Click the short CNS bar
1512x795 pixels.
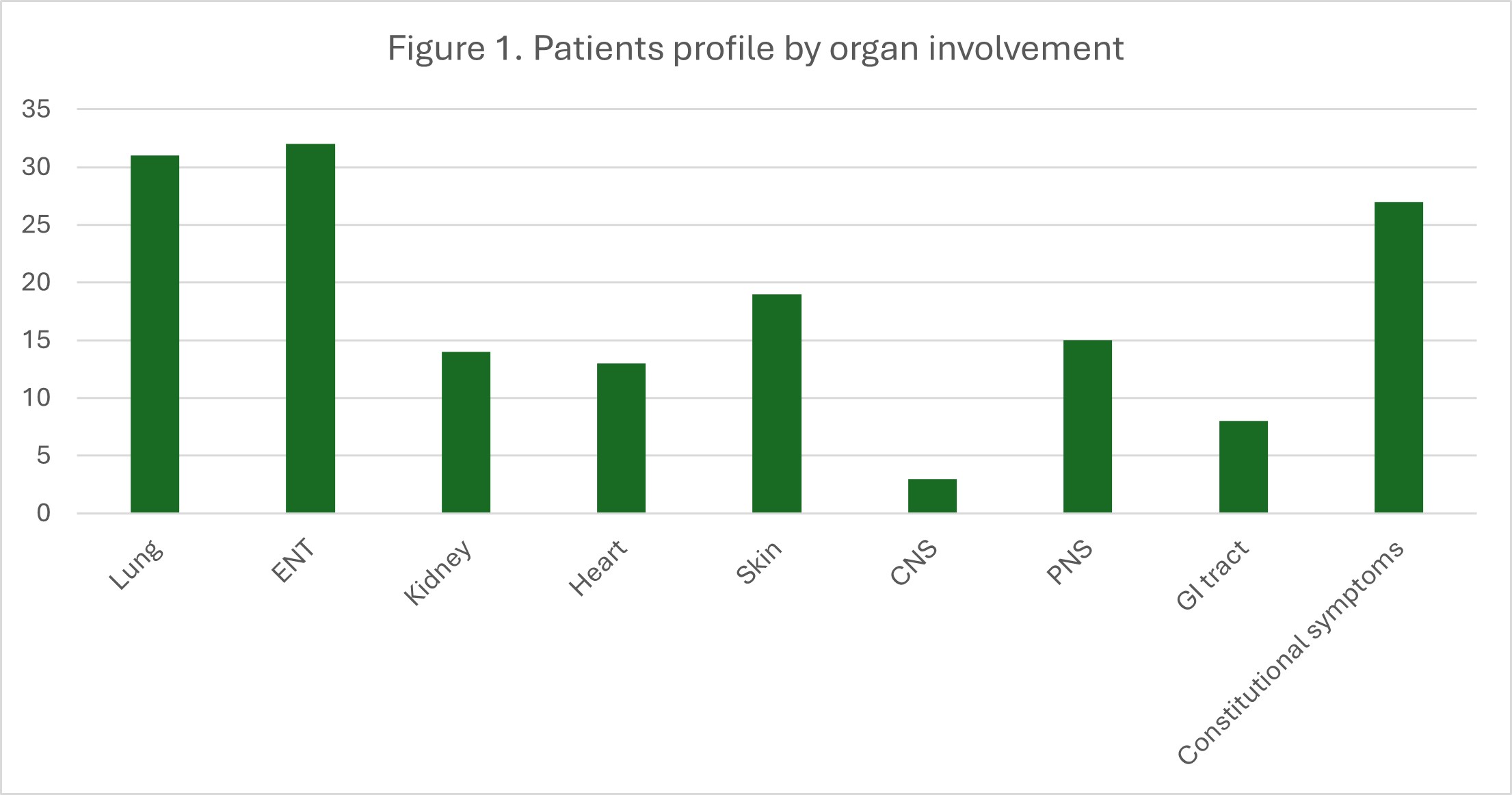pyautogui.click(x=932, y=496)
